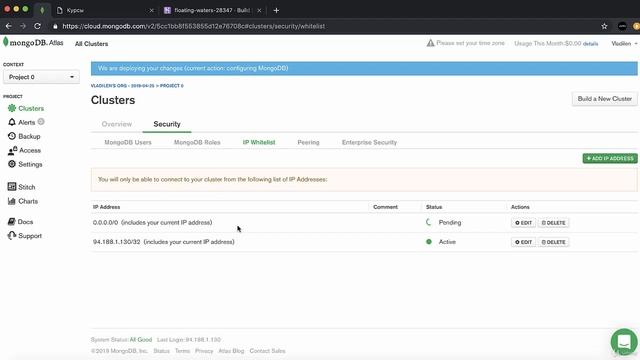640x360 pixels.
Task: Go forward in browser history
Action: point(23,26)
